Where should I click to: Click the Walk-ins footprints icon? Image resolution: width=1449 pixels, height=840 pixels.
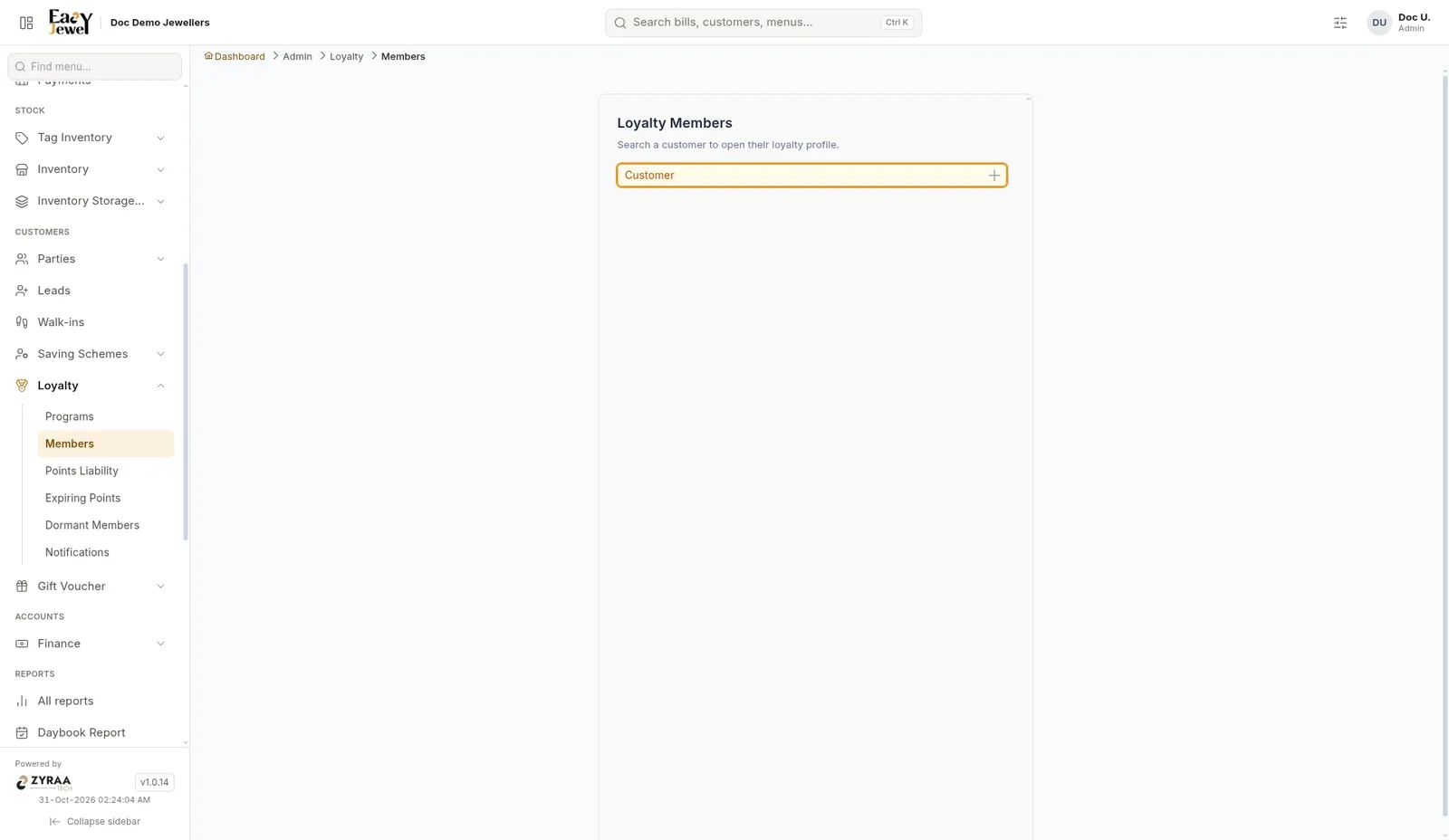point(22,322)
